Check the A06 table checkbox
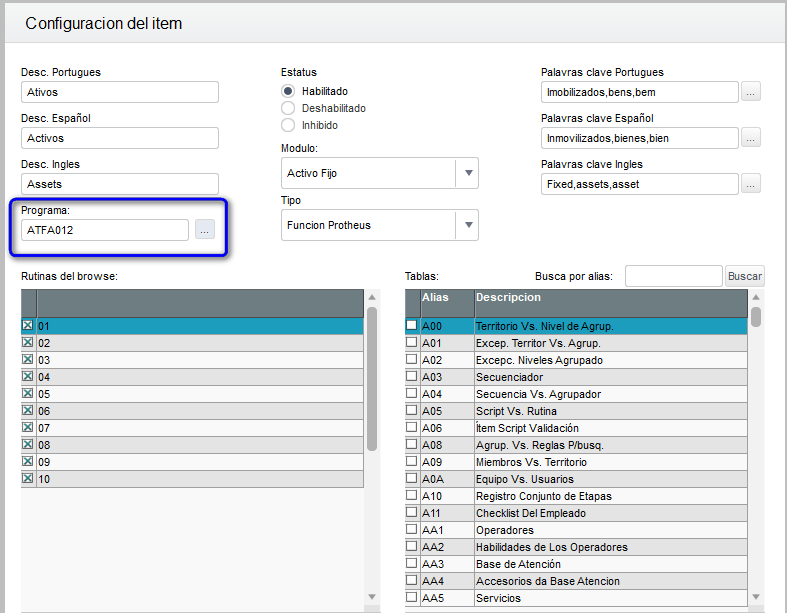The height and width of the screenshot is (613, 787). pyautogui.click(x=412, y=427)
